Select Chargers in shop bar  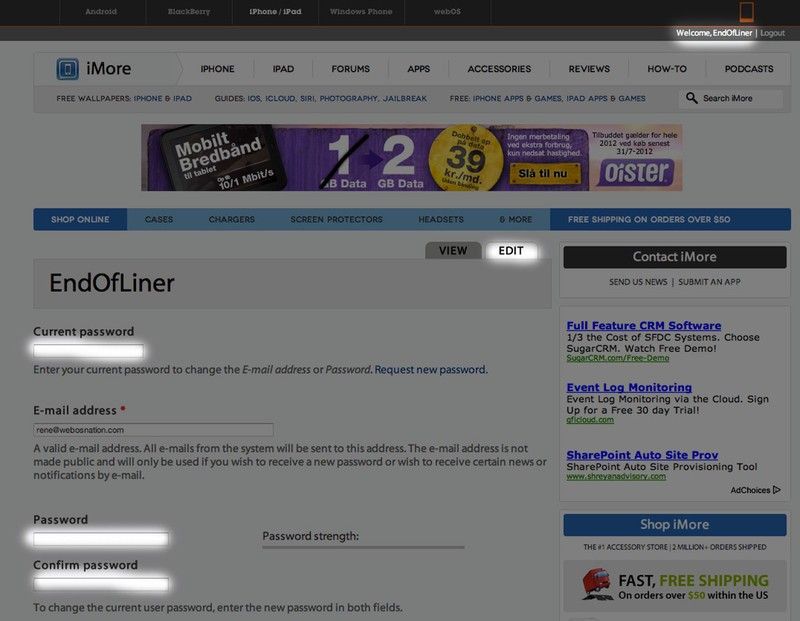(231, 219)
